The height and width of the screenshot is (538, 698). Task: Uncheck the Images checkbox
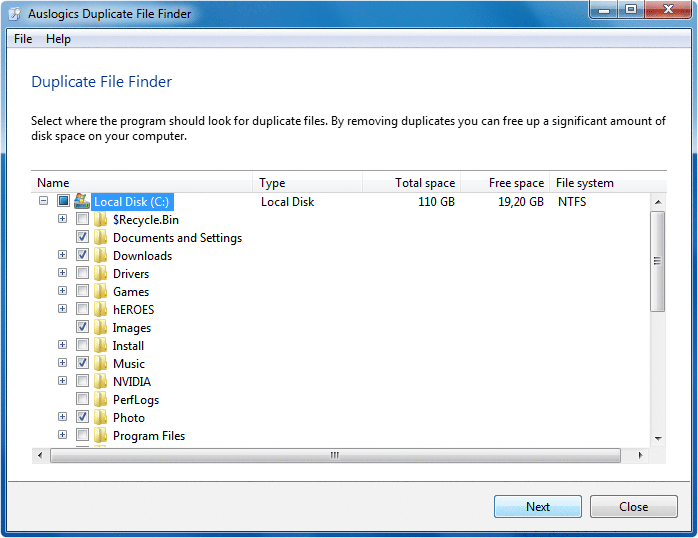coord(82,327)
